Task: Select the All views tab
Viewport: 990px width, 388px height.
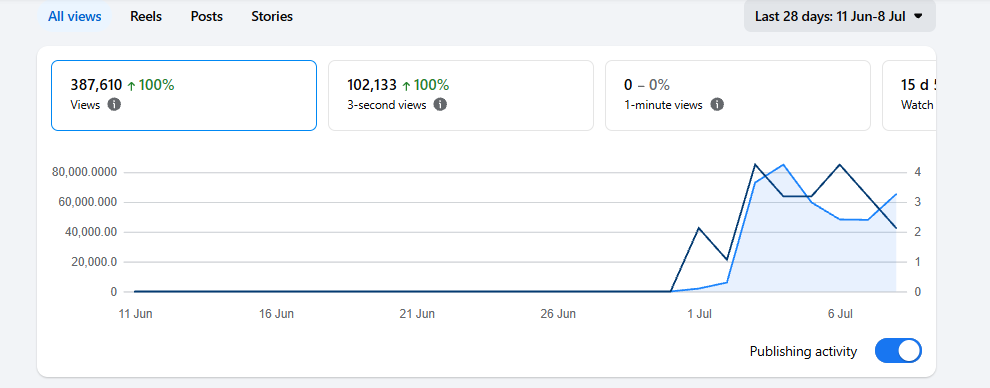Action: click(x=75, y=16)
